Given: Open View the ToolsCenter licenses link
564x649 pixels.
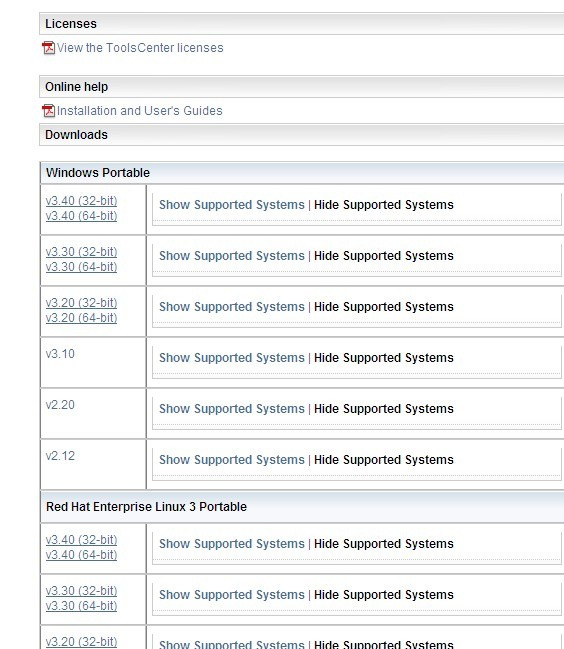Looking at the screenshot, I should [140, 48].
